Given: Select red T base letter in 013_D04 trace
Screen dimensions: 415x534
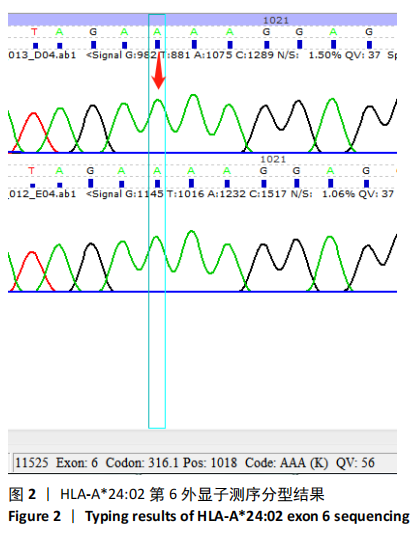Looking at the screenshot, I should (34, 32).
